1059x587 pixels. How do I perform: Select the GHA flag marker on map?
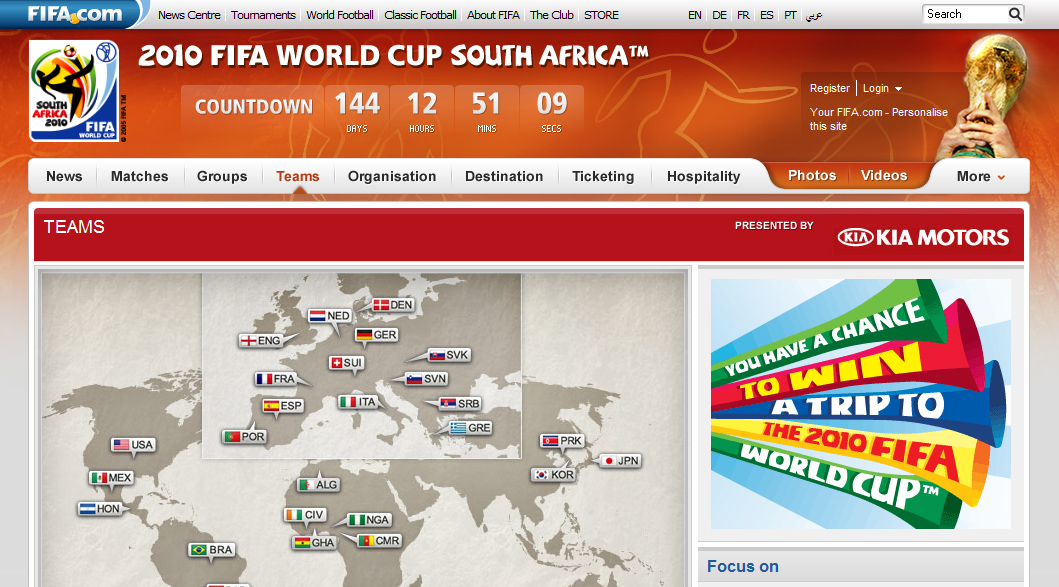314,542
